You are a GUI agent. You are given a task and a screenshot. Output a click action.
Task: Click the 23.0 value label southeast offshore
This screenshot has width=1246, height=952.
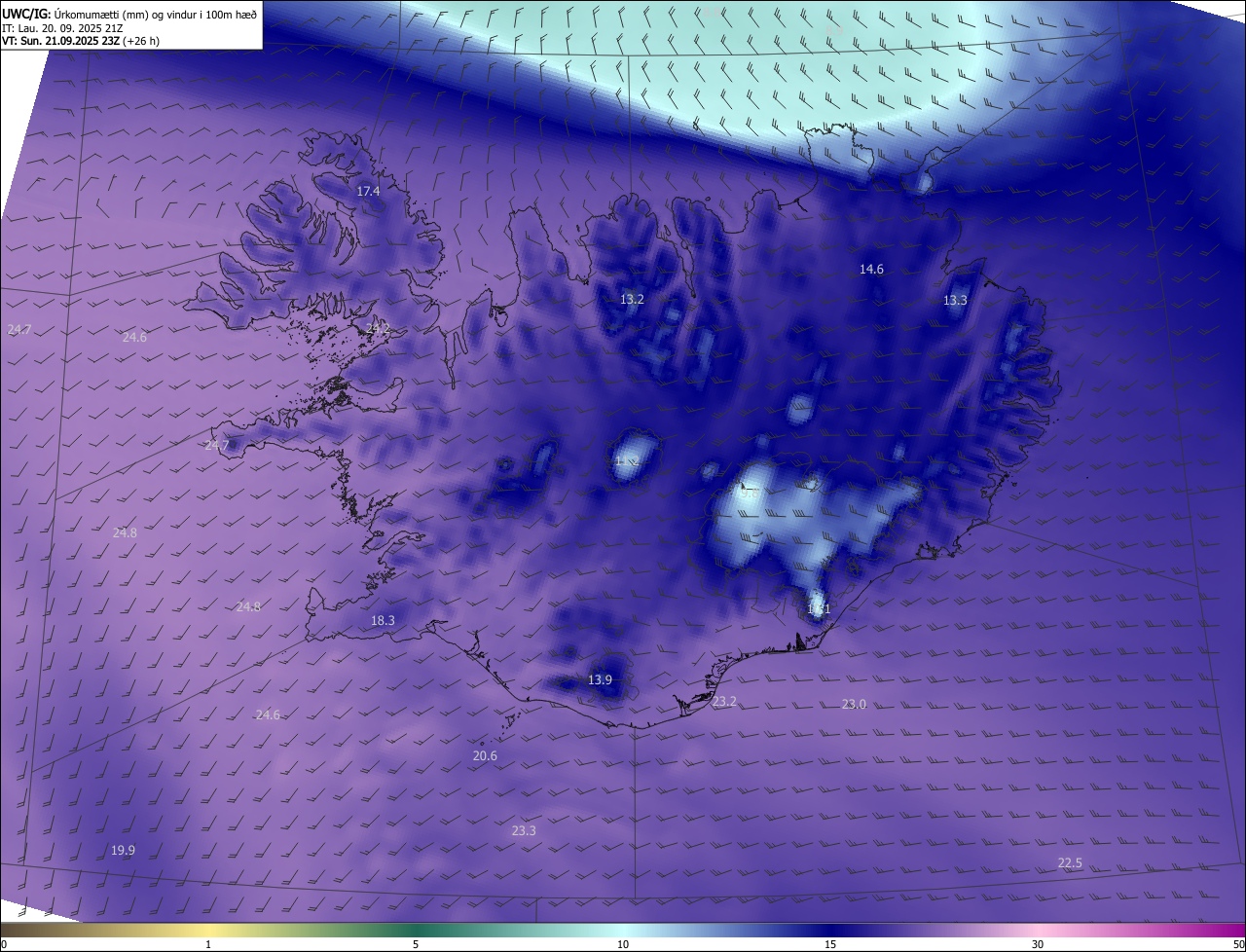(x=854, y=704)
